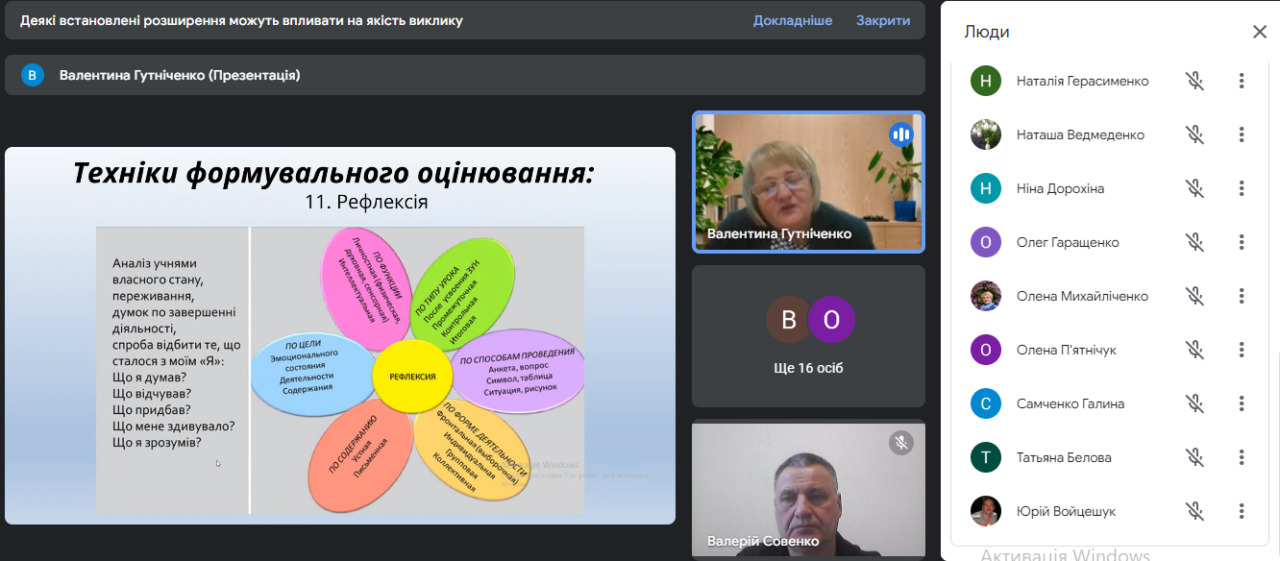Click the Ще 16 осіб caption
This screenshot has height=561, width=1280.
tap(809, 368)
